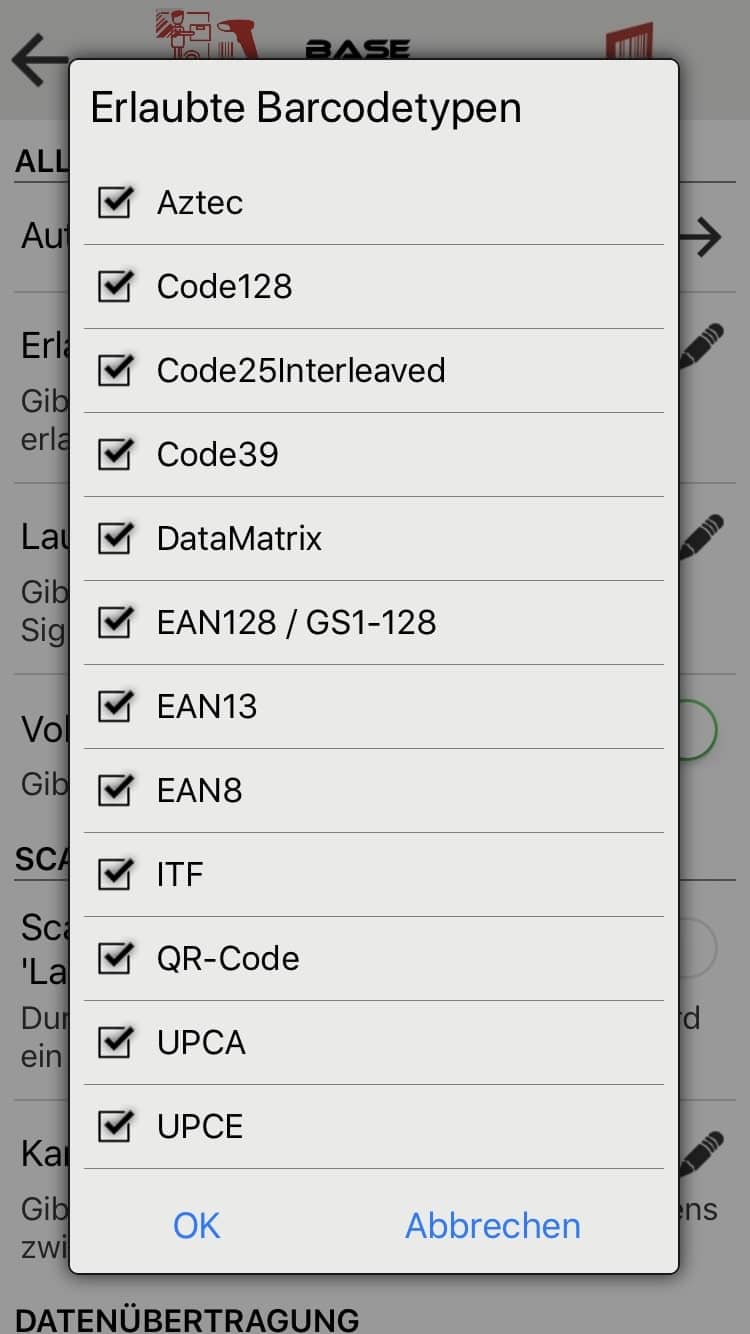
Task: Select the Code25Interleaved list entry
Action: point(374,370)
